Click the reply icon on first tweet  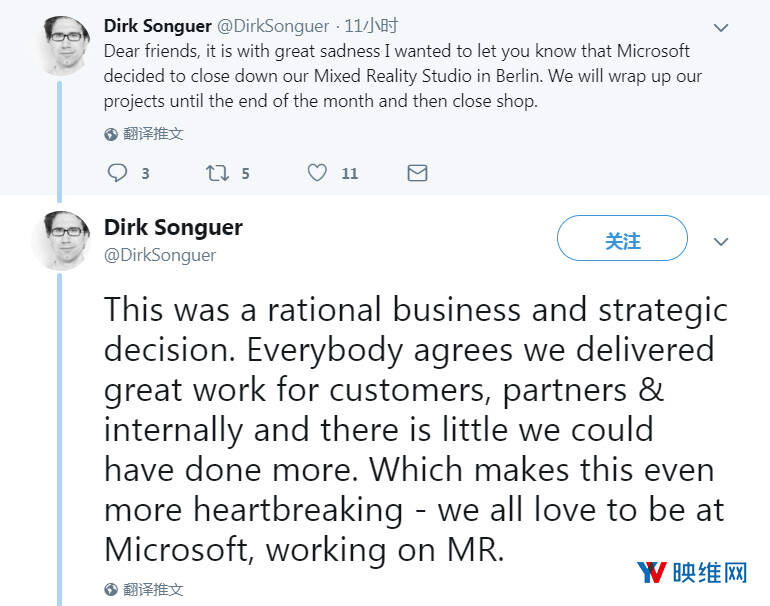pyautogui.click(x=117, y=173)
